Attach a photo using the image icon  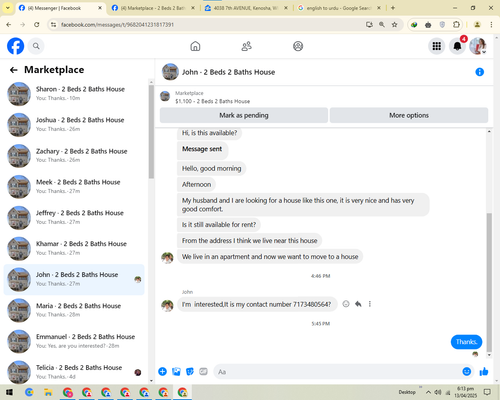(176, 371)
